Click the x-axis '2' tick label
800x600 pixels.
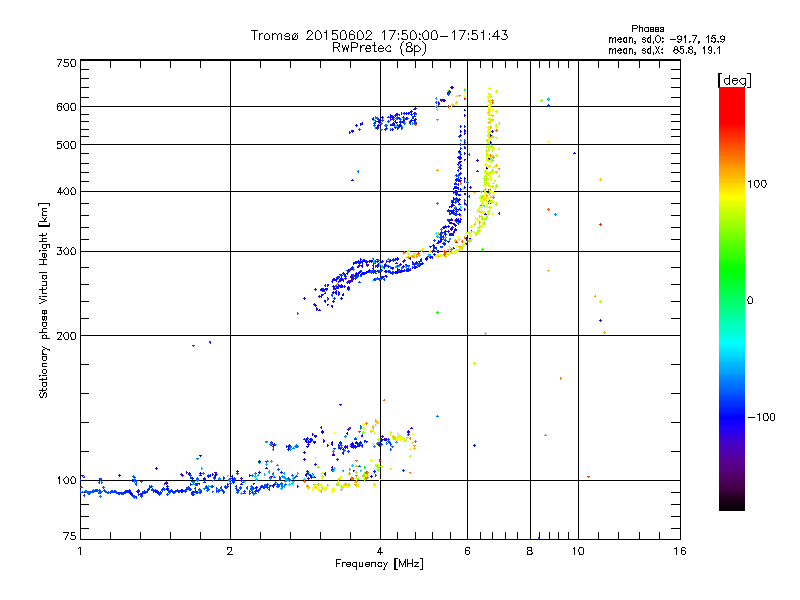[230, 551]
